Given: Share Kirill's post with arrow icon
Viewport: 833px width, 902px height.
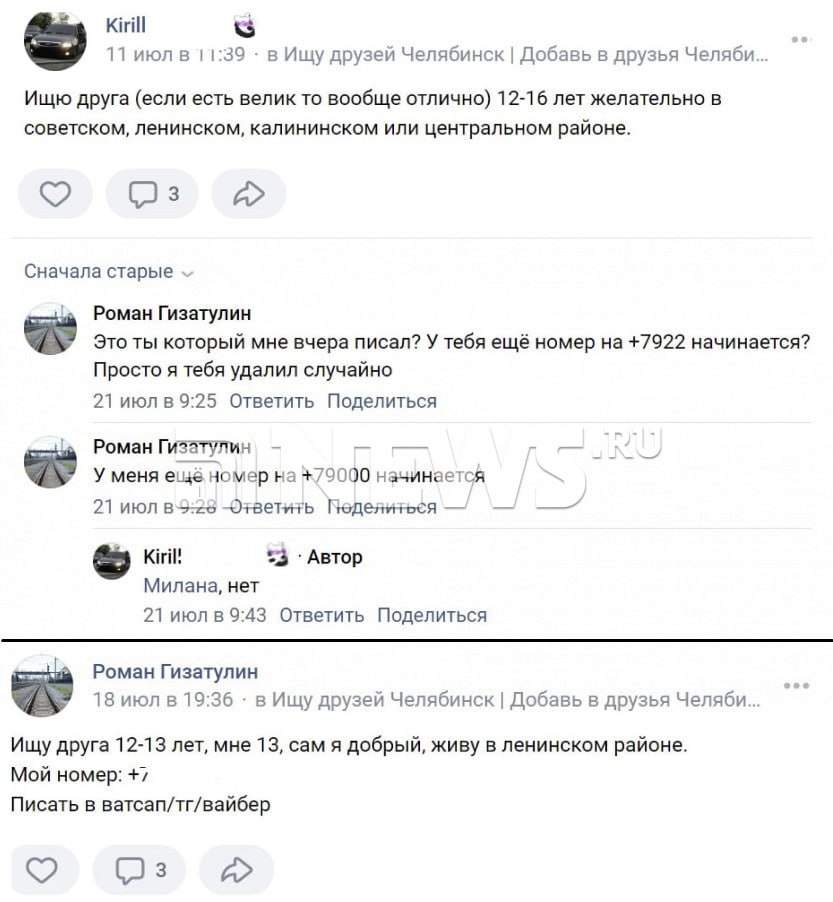Looking at the screenshot, I should pos(249,194).
